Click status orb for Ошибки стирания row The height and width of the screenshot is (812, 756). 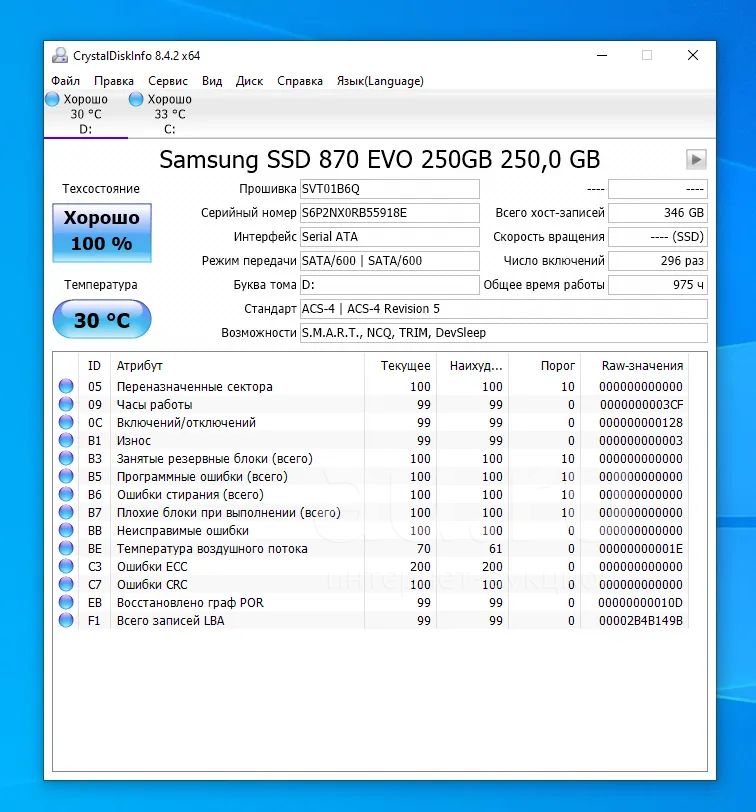tap(66, 494)
